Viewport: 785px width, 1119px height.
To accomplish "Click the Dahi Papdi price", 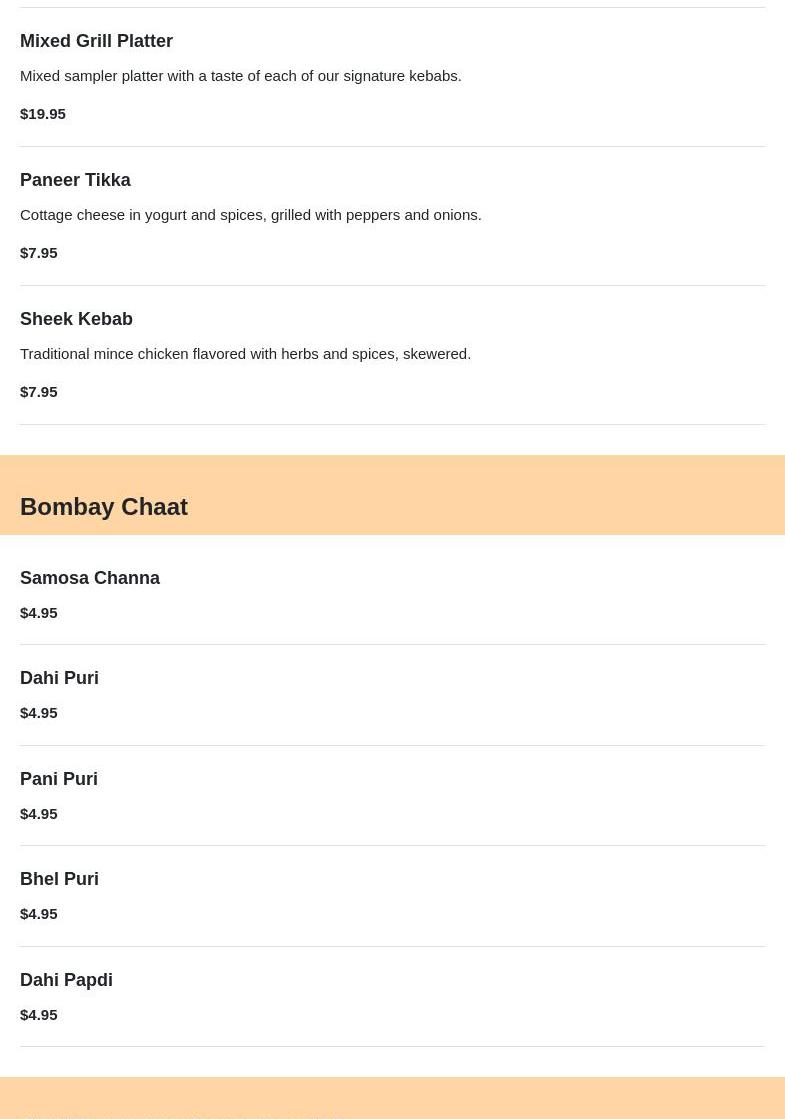I will tap(39, 1015).
